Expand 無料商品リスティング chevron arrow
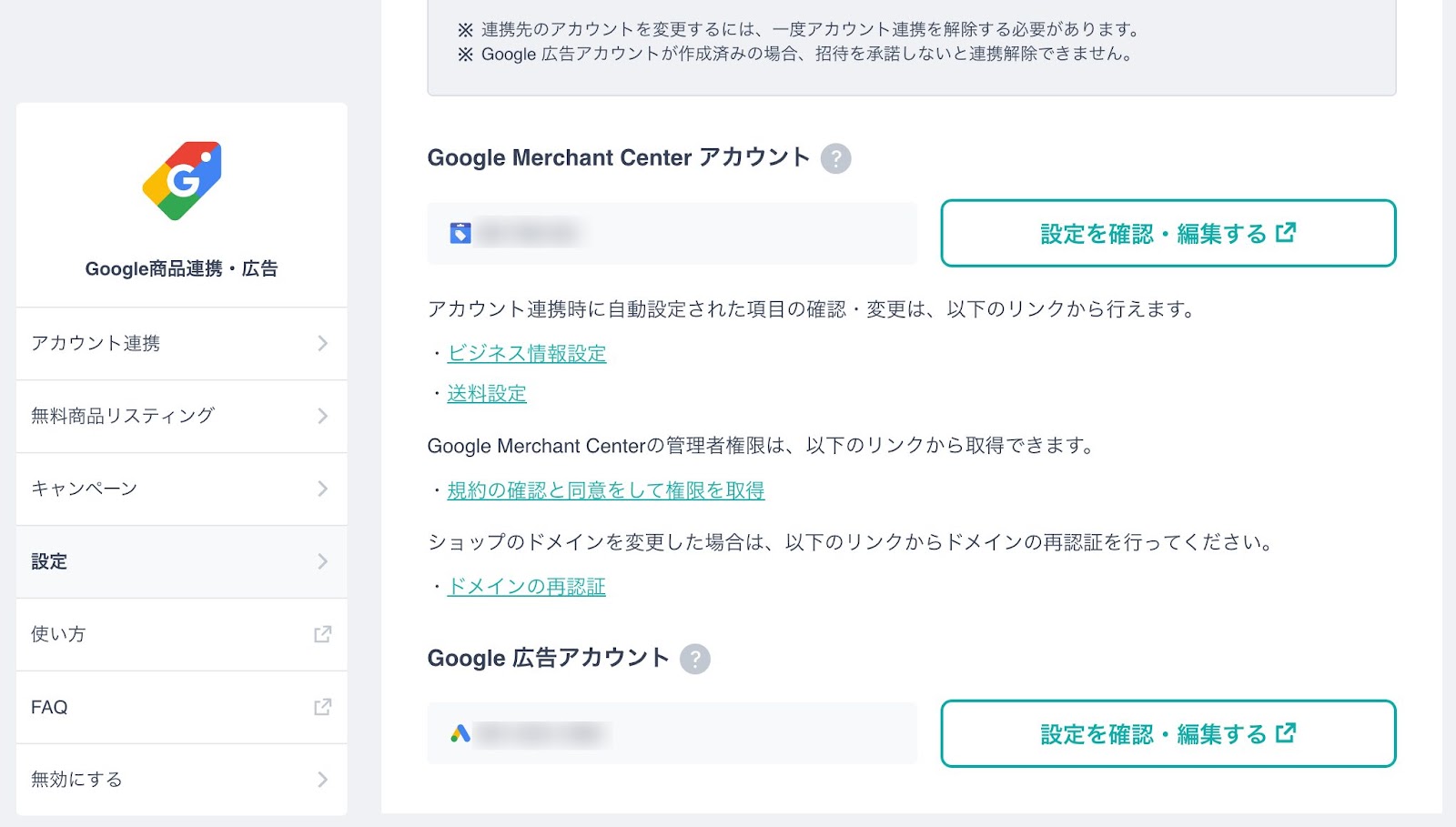1456x827 pixels. [x=322, y=416]
